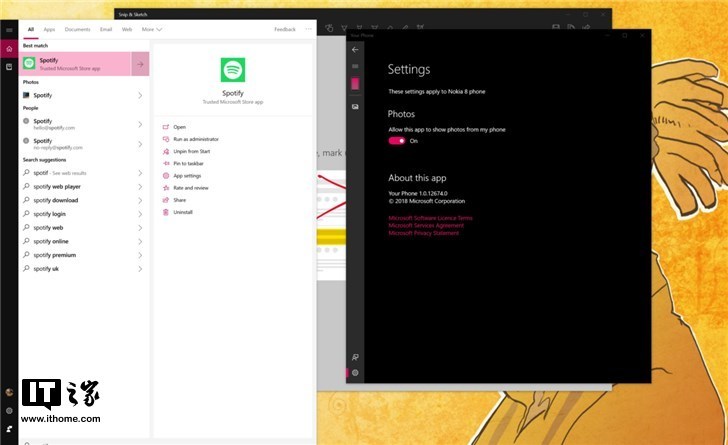Screen dimensions: 728x445
Task: Toggle off showing photos from my phone
Action: point(397,141)
